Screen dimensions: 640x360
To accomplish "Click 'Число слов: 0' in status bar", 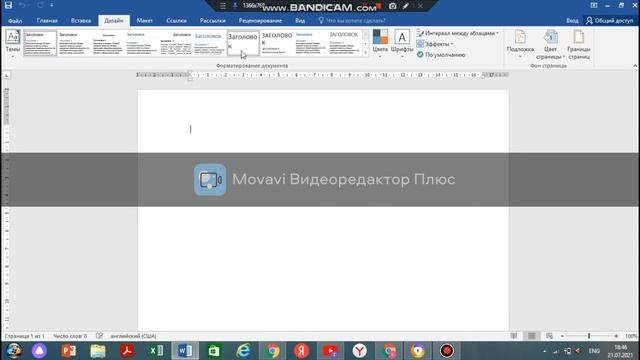I will (70, 336).
